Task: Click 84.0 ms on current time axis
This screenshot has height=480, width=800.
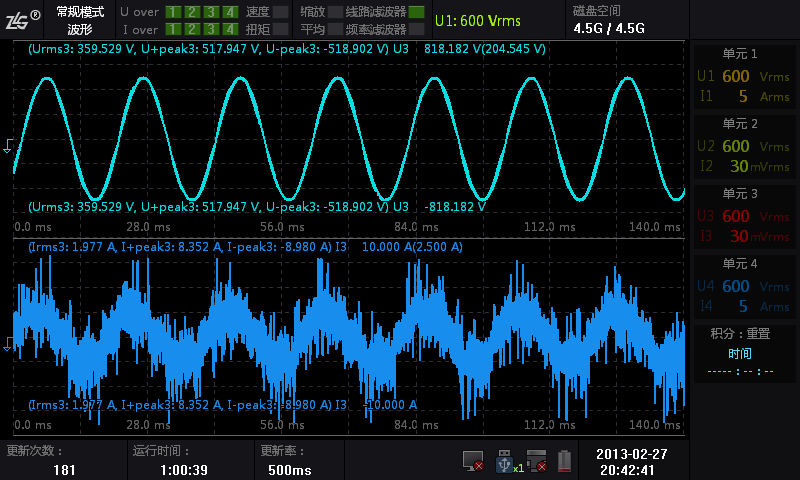Action: click(x=416, y=424)
